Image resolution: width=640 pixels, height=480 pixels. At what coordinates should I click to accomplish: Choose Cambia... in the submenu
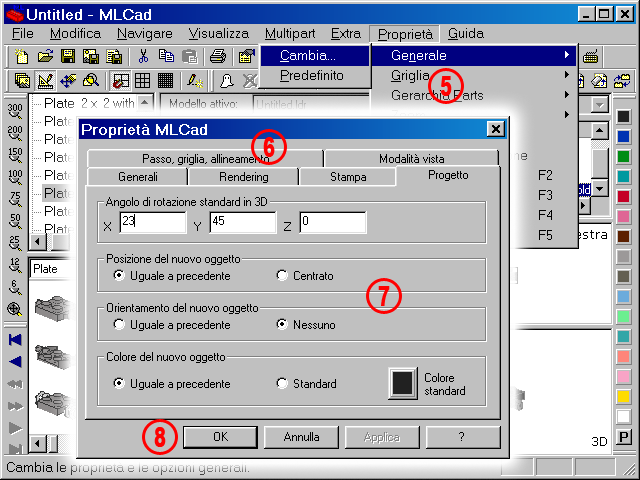tap(315, 56)
